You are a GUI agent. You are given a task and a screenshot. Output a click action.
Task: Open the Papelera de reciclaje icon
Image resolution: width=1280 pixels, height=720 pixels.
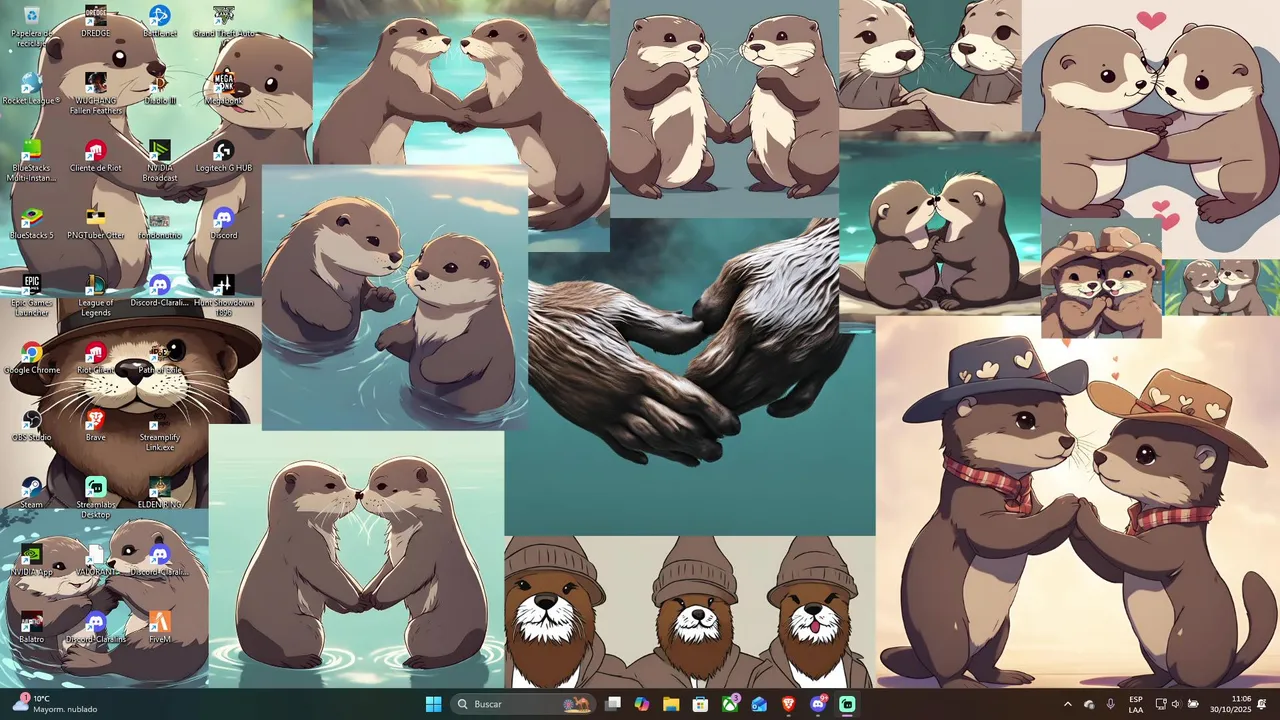coord(32,25)
